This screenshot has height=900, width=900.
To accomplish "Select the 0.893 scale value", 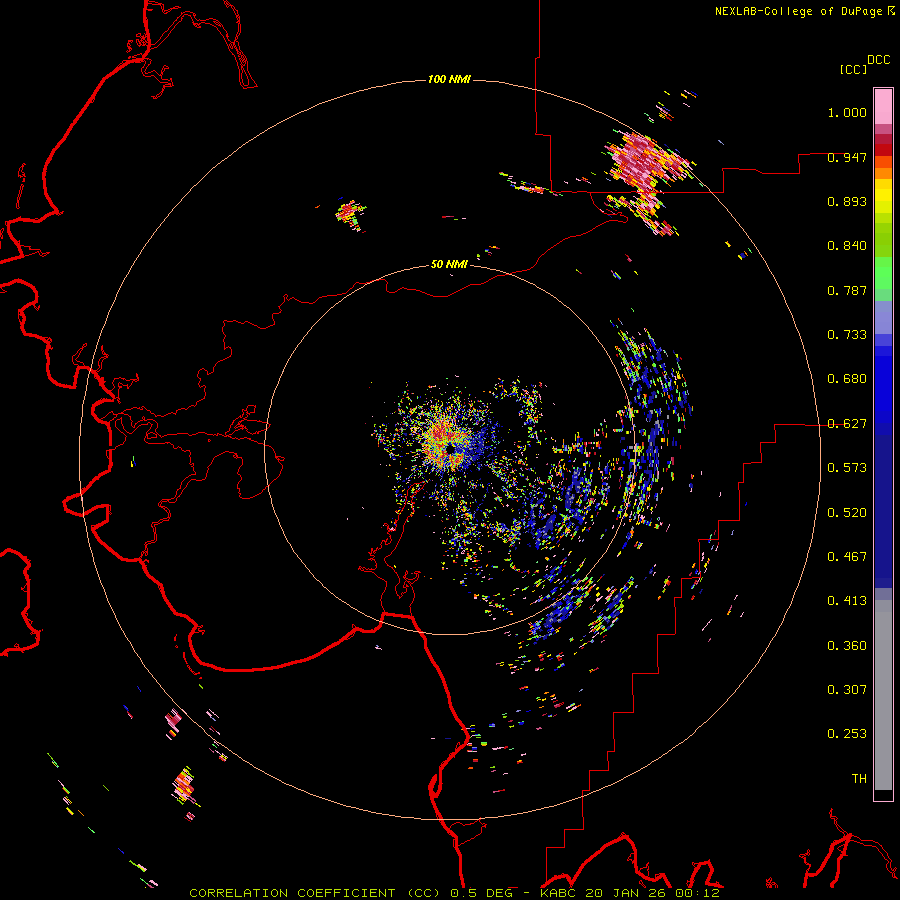I will tap(847, 201).
